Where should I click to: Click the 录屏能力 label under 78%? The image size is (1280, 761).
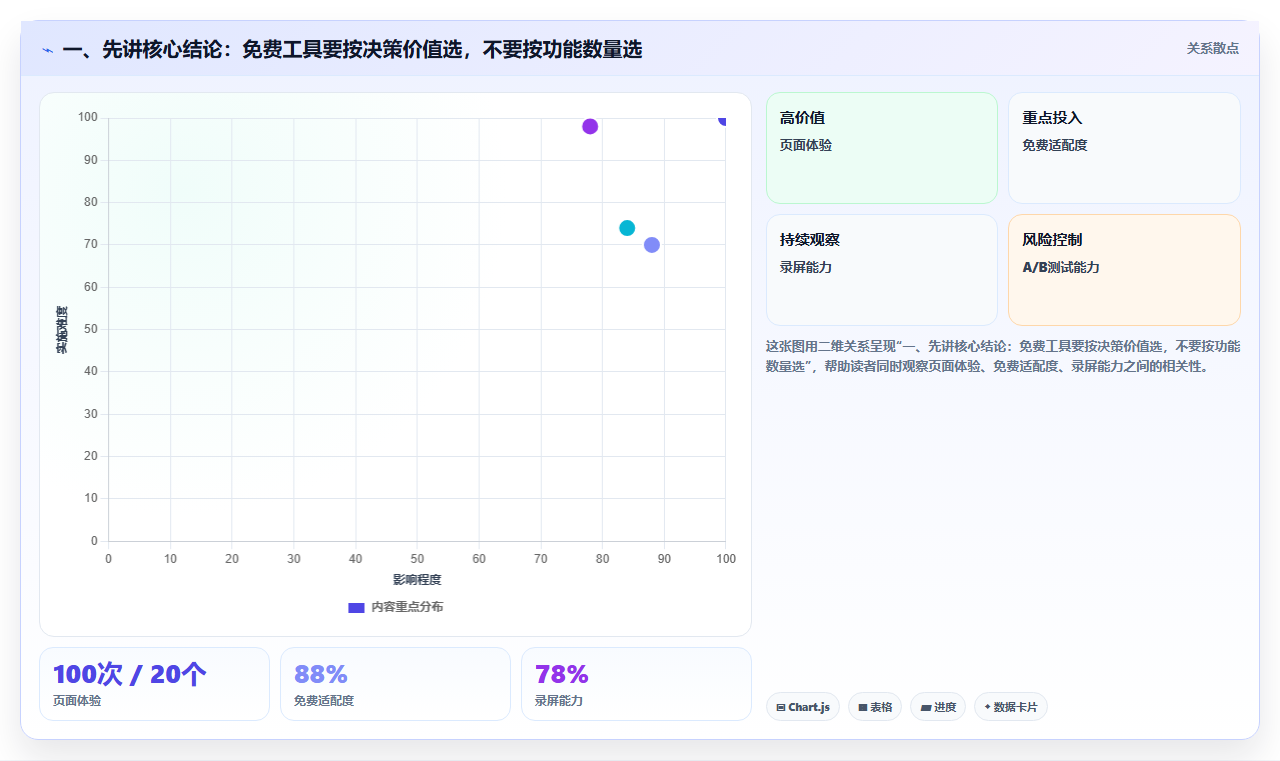[x=559, y=701]
